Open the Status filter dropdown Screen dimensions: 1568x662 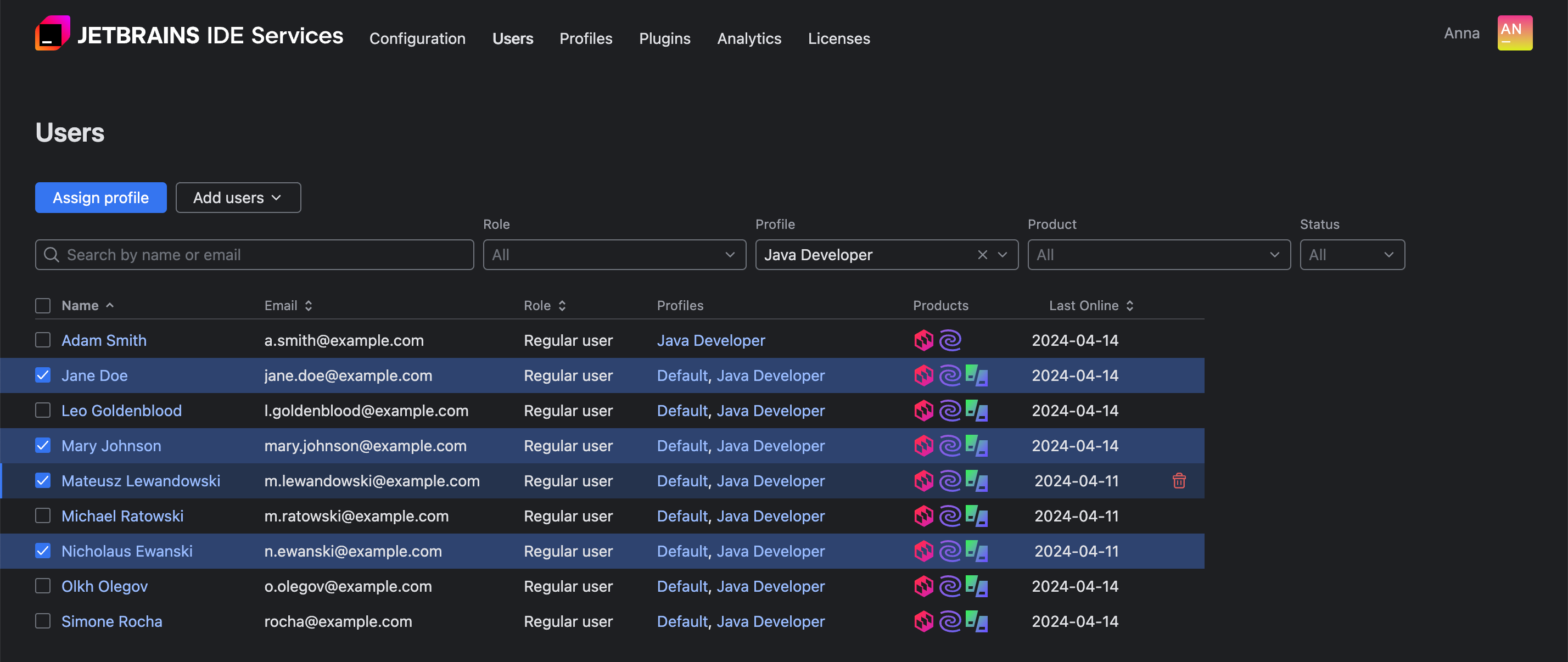(1352, 254)
